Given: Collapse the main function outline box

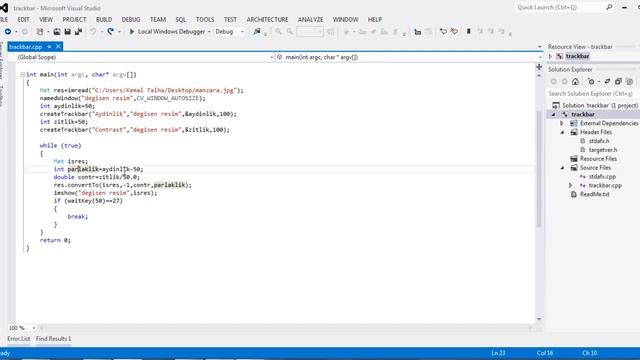Looking at the screenshot, I should coord(23,75).
